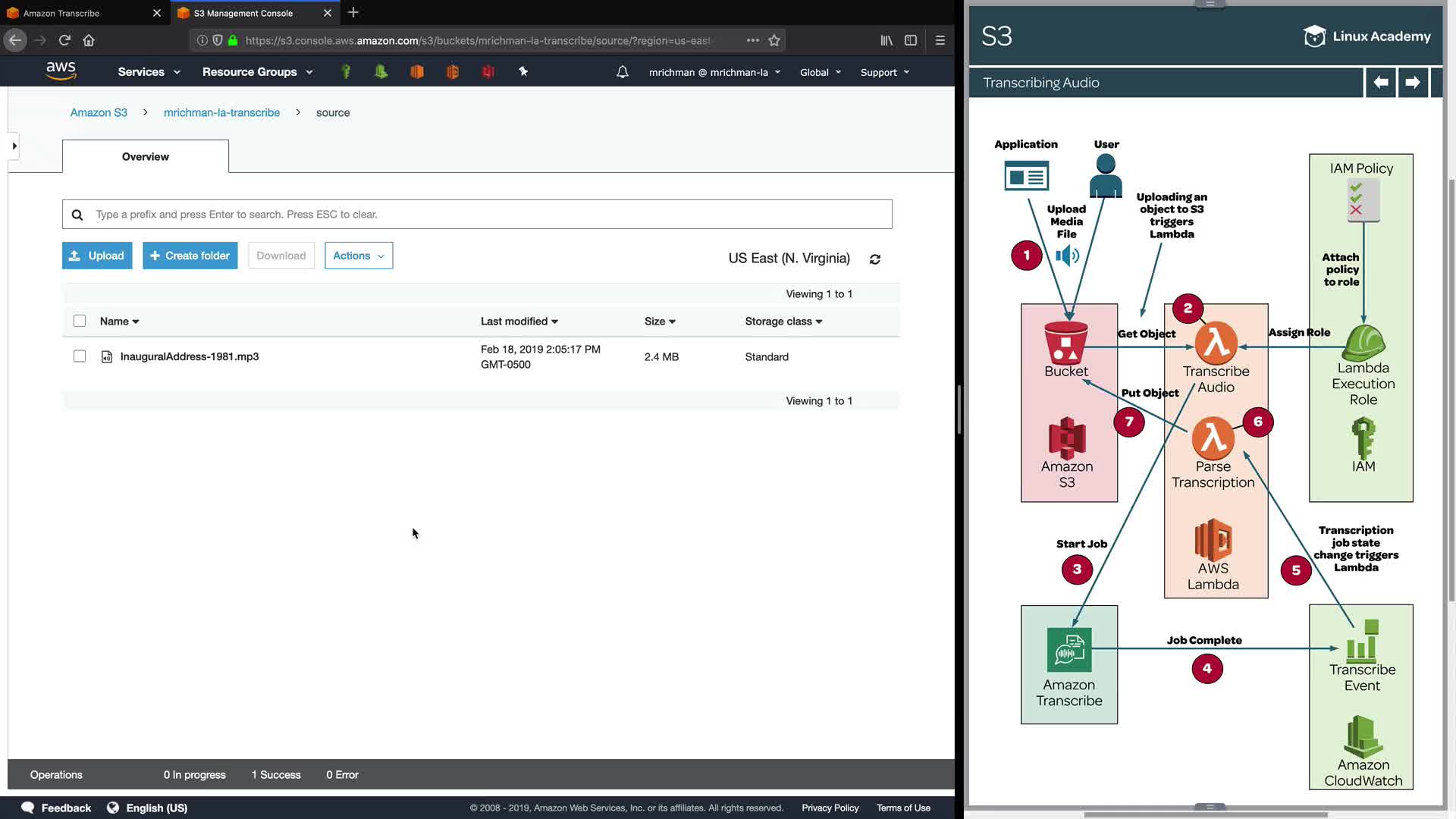Expand the left sidebar collapse arrow

coord(14,146)
